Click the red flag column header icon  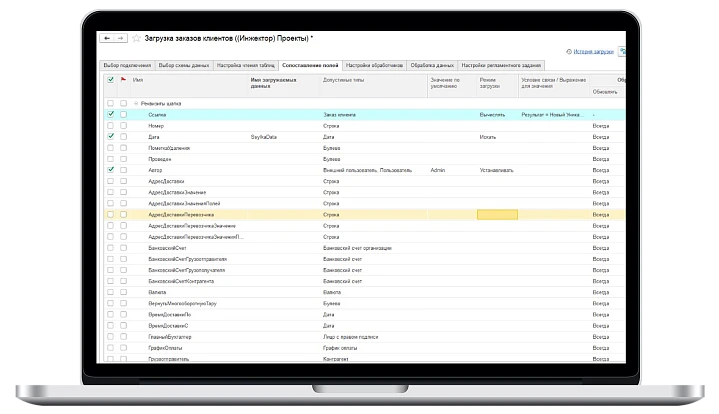(124, 79)
